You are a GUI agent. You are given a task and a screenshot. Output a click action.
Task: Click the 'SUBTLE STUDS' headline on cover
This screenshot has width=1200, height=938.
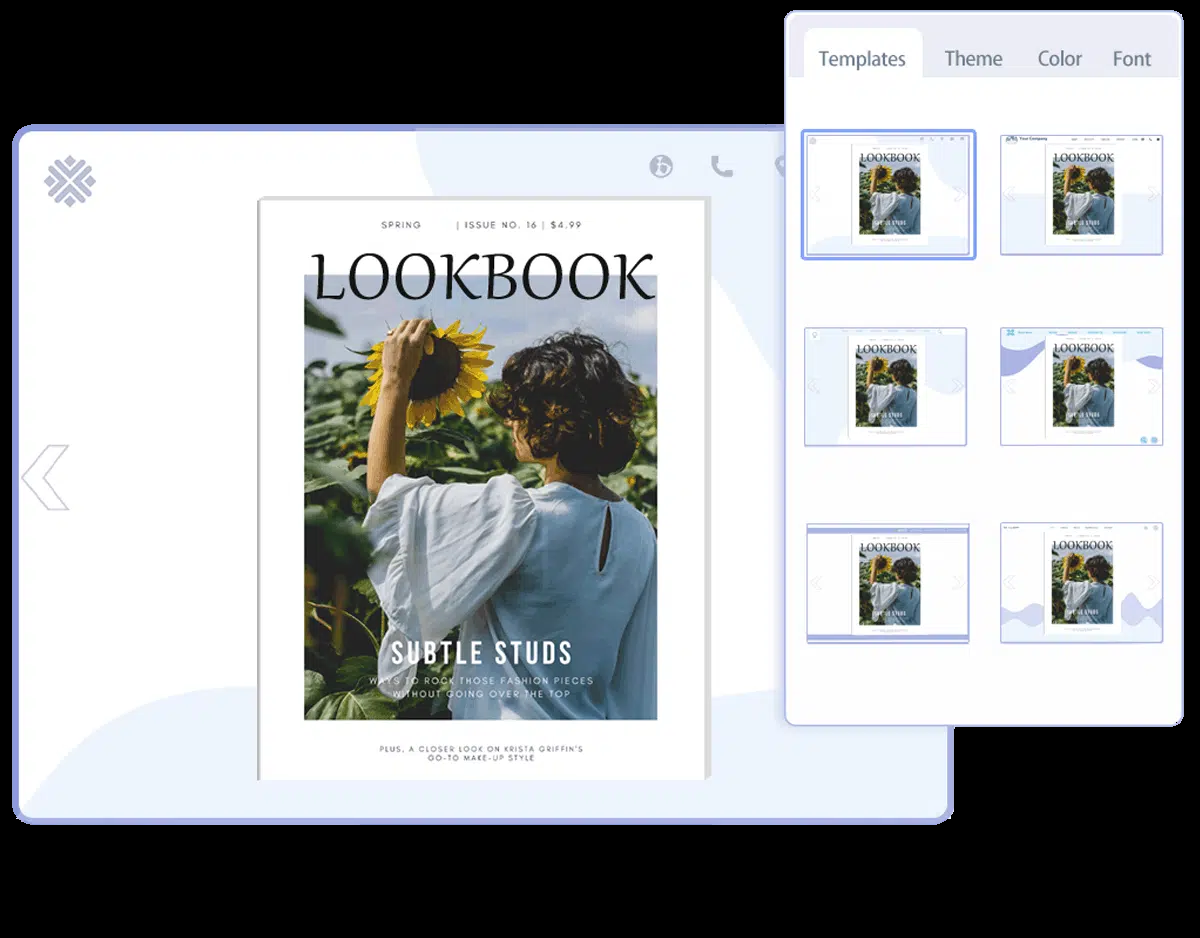(481, 653)
